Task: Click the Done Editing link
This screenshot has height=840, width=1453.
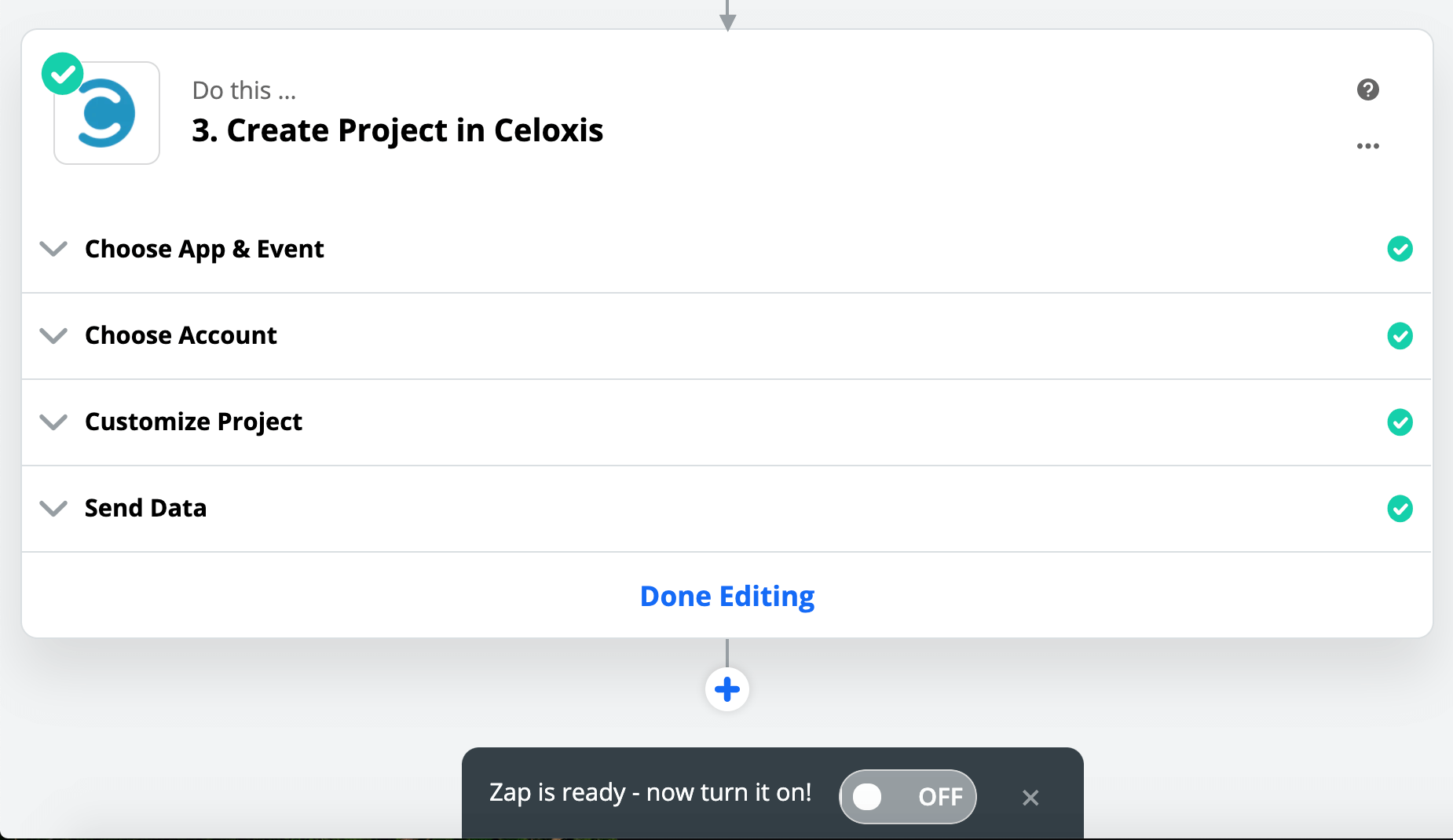Action: click(x=727, y=597)
